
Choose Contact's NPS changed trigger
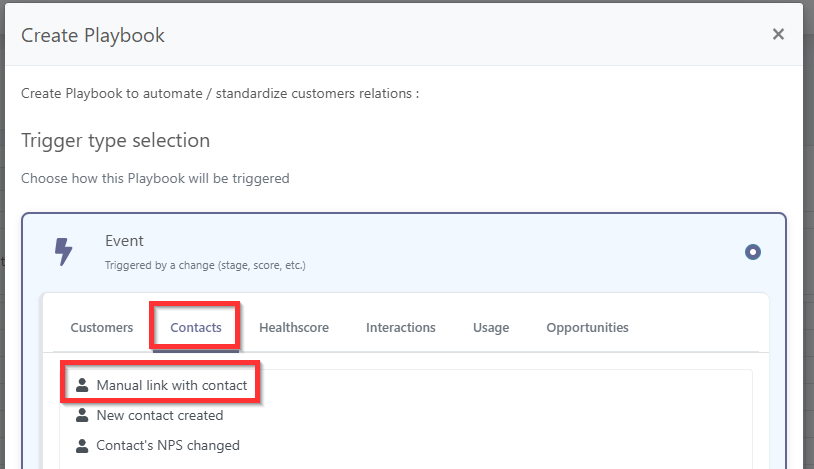pos(168,446)
